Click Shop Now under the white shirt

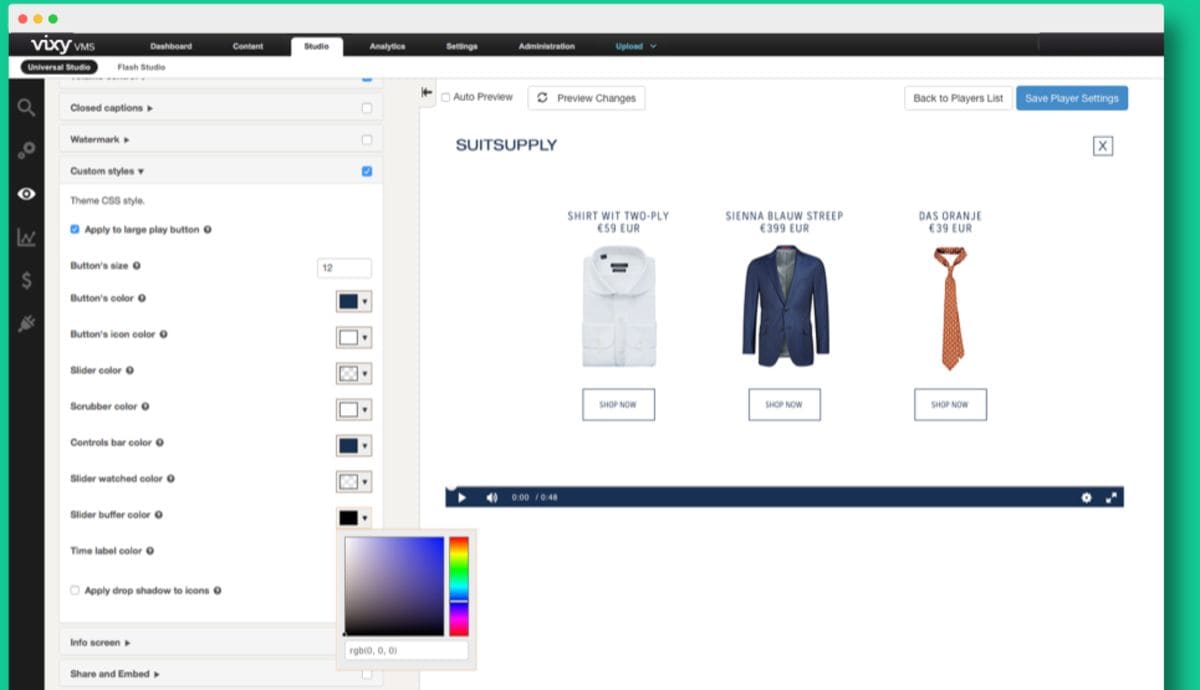[619, 404]
